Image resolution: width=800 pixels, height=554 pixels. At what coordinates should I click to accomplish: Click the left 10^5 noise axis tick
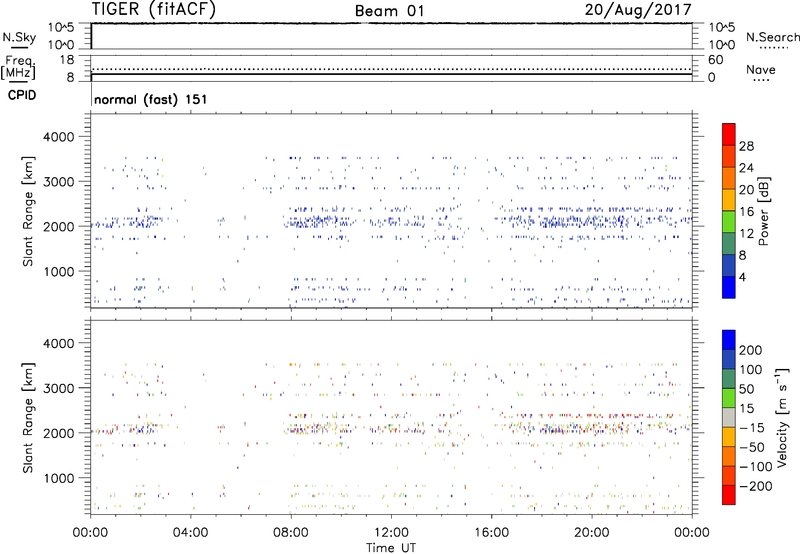click(61, 27)
